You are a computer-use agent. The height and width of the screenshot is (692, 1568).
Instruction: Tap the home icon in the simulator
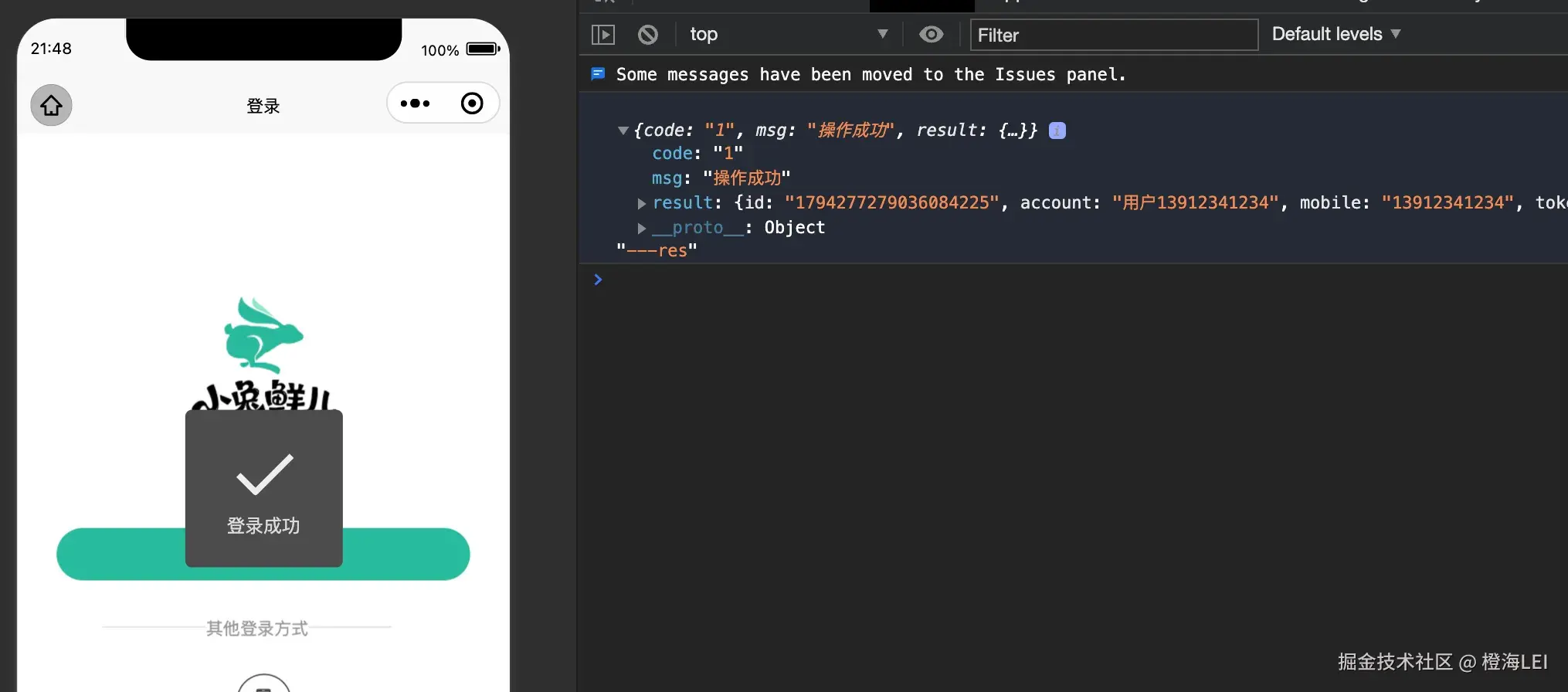pyautogui.click(x=51, y=105)
